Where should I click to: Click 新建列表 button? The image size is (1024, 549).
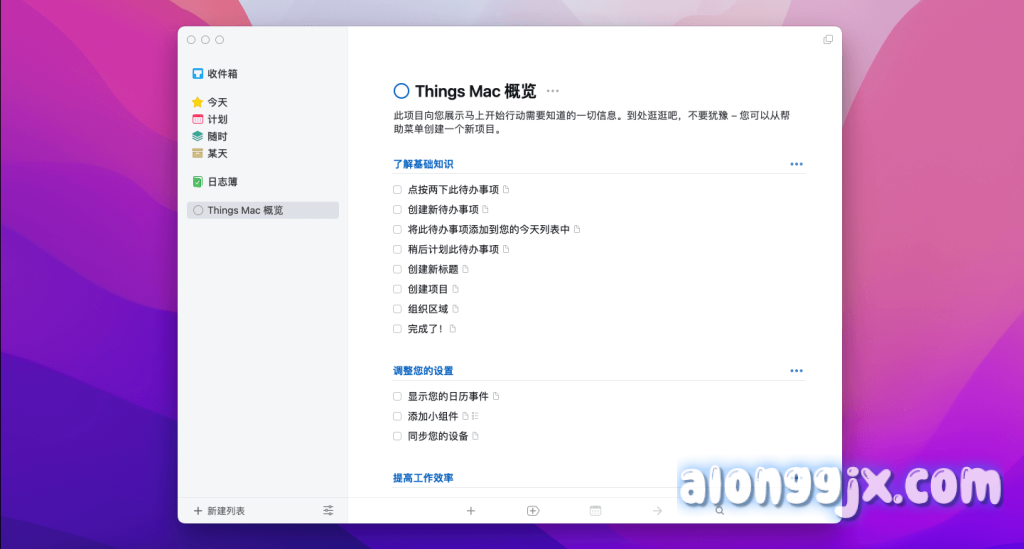pos(219,510)
